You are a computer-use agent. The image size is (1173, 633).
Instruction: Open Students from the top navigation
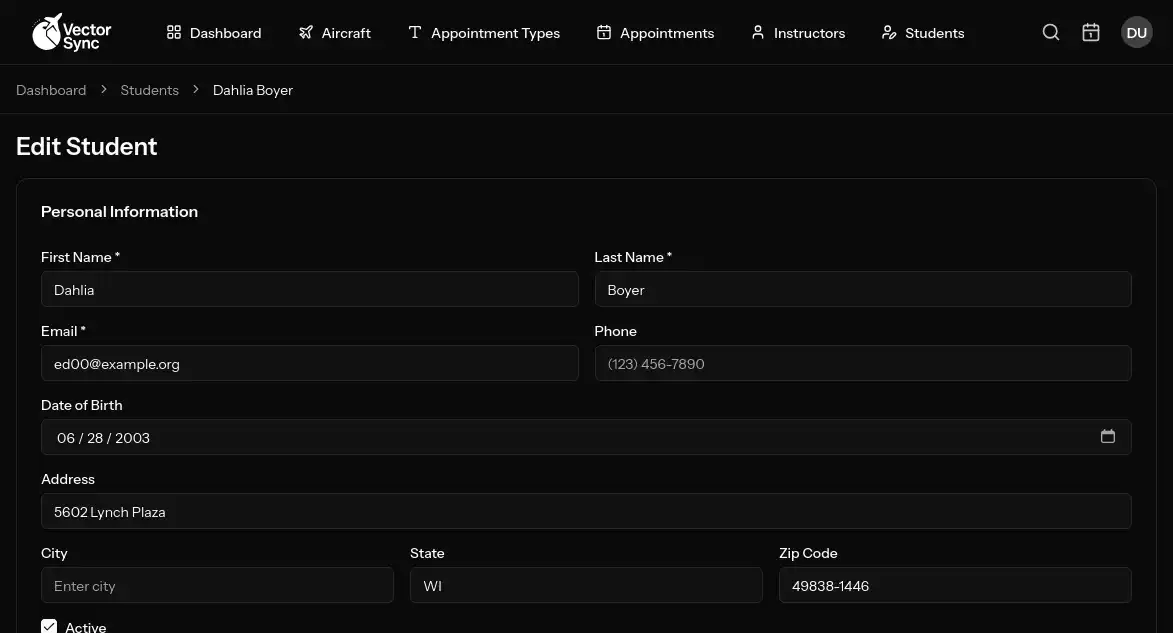(922, 33)
